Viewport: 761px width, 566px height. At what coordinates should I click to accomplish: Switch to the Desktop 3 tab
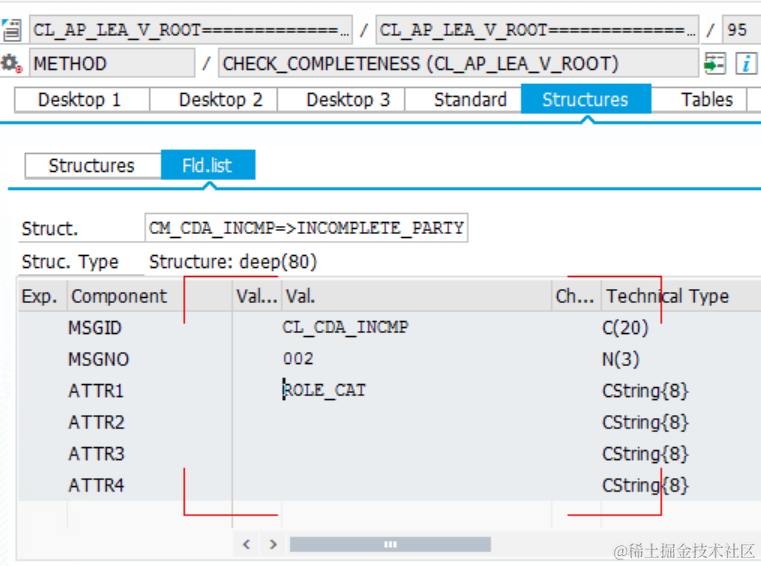341,100
